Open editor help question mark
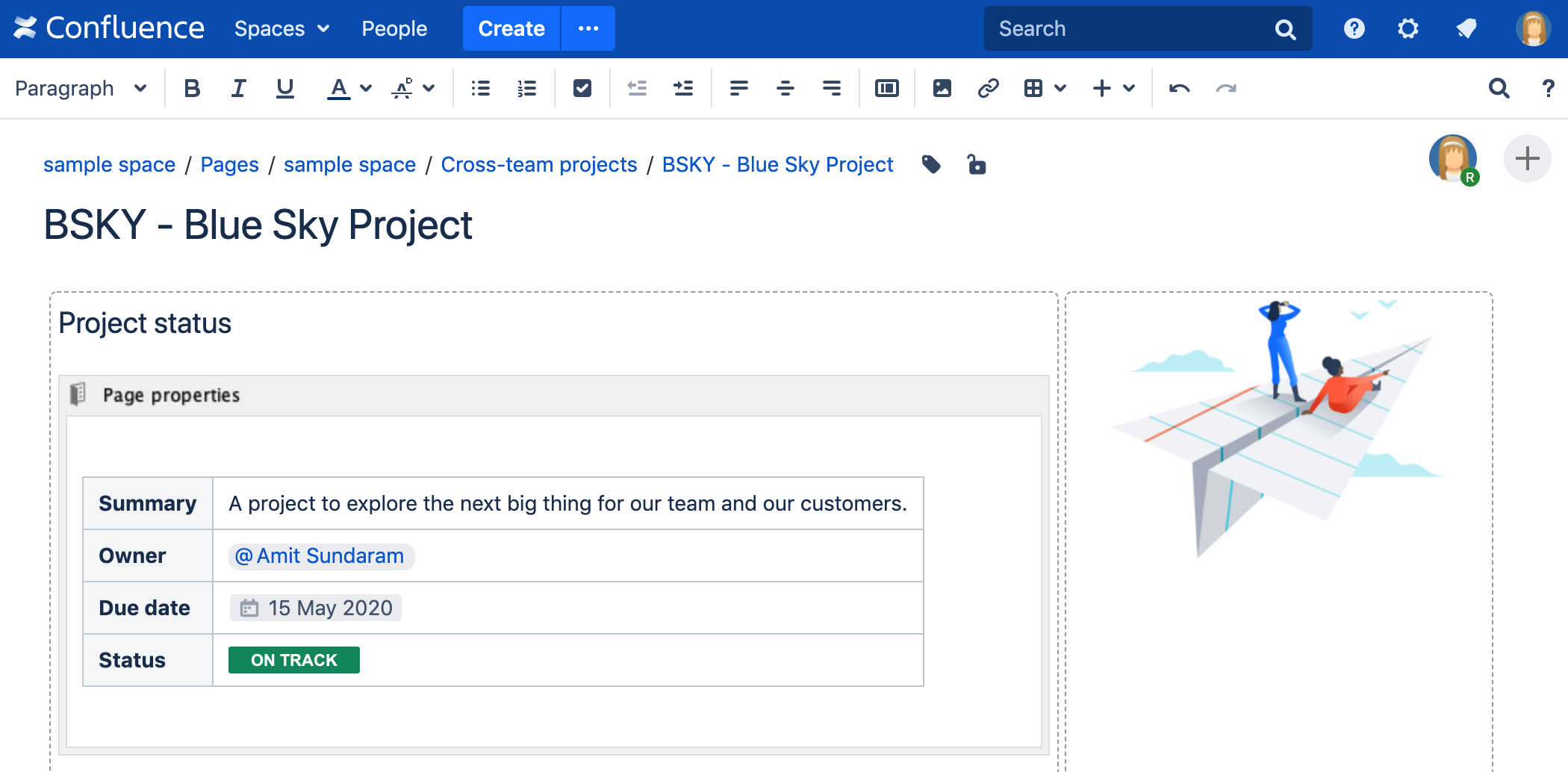 [x=1548, y=88]
